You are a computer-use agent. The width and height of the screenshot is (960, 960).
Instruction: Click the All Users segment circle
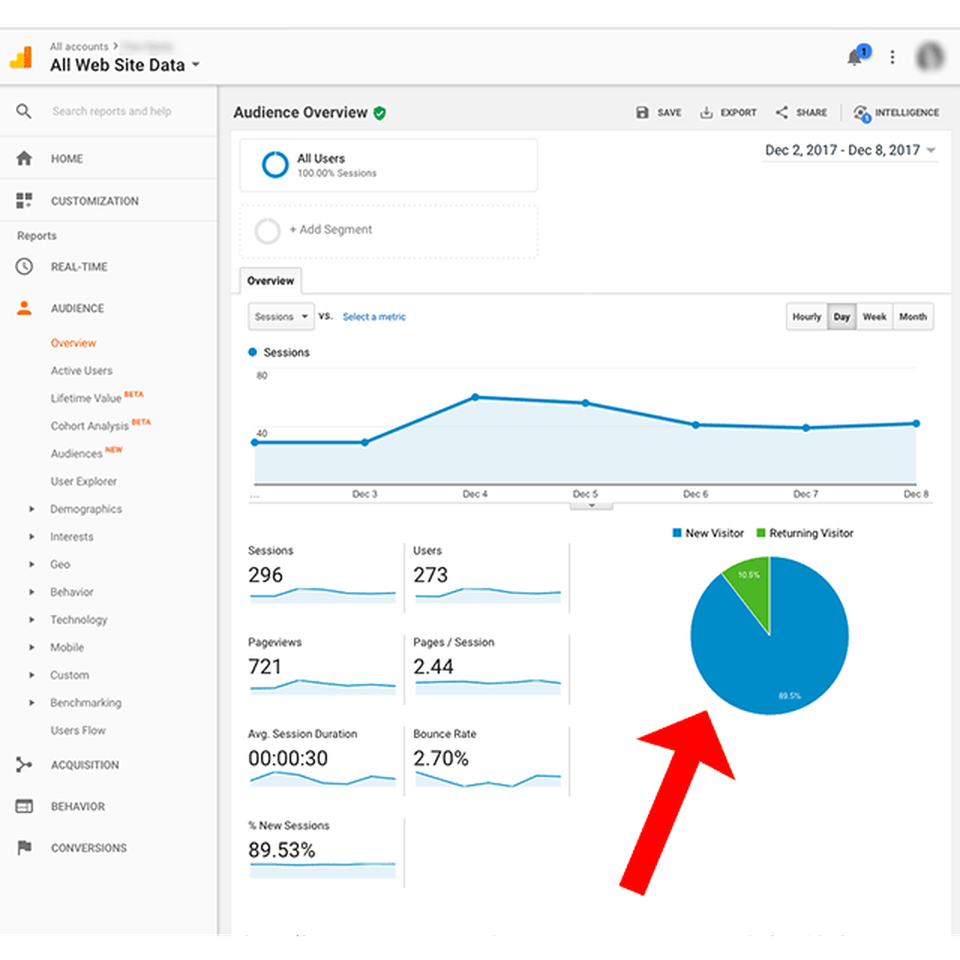275,164
